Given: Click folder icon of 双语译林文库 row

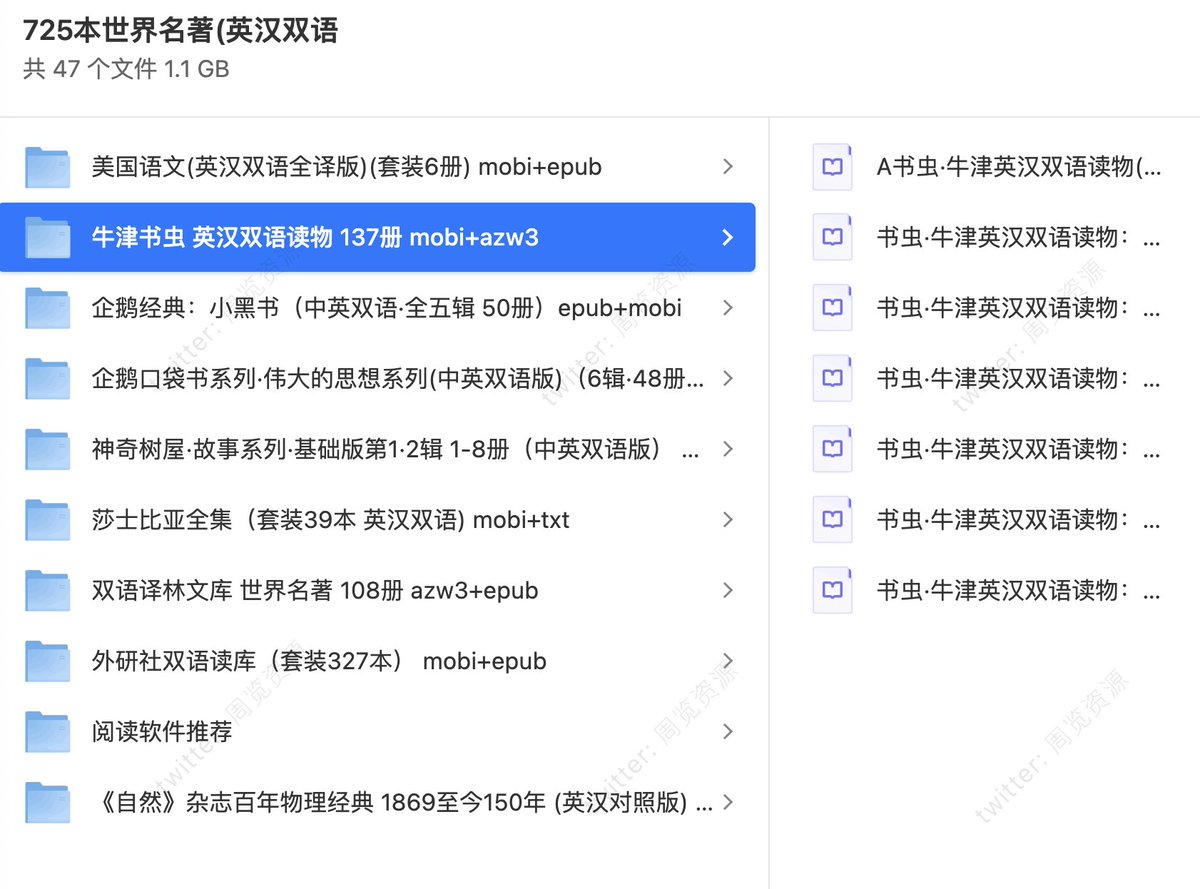Looking at the screenshot, I should (x=47, y=591).
